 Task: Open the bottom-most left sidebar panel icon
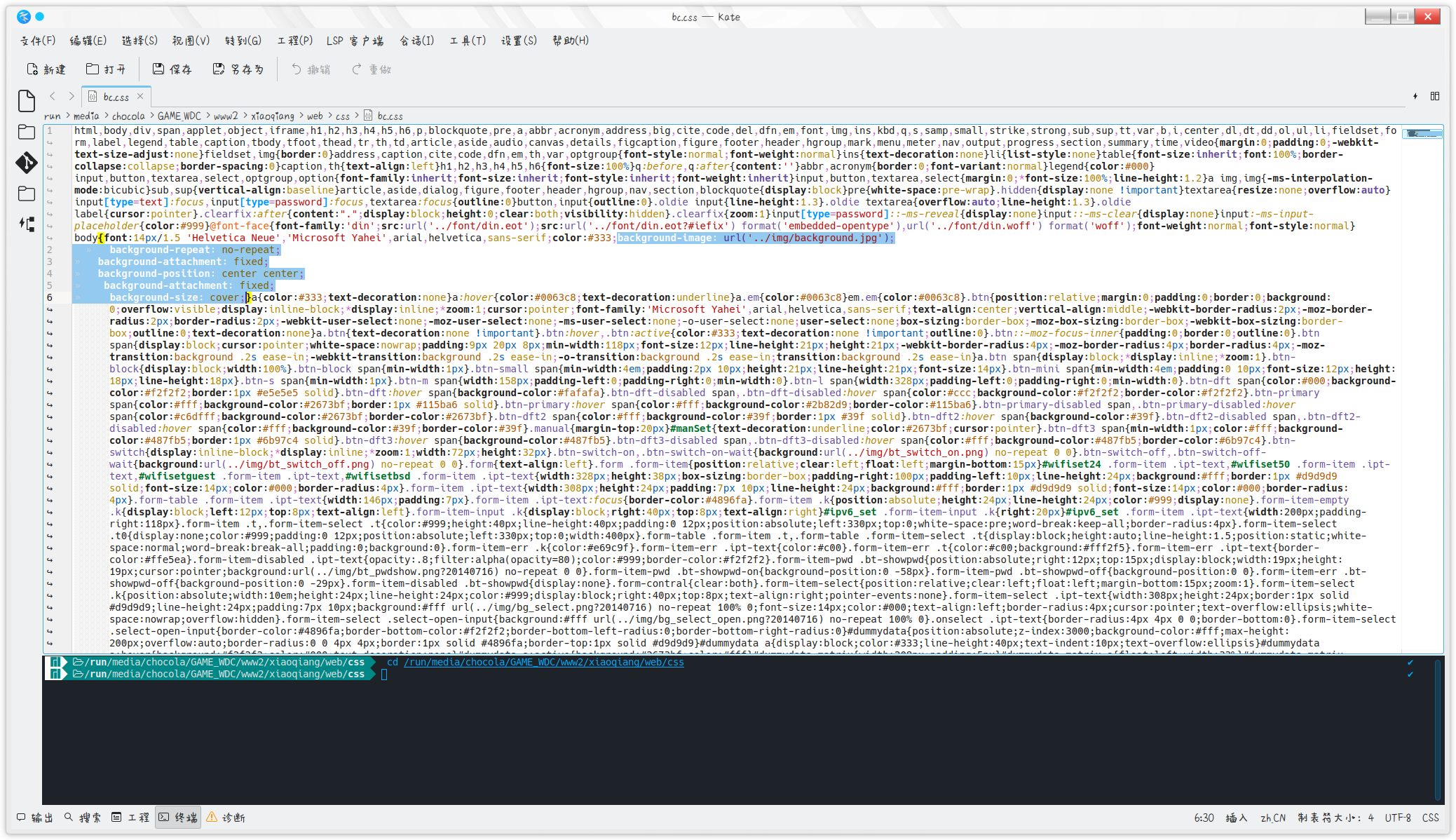click(x=27, y=224)
